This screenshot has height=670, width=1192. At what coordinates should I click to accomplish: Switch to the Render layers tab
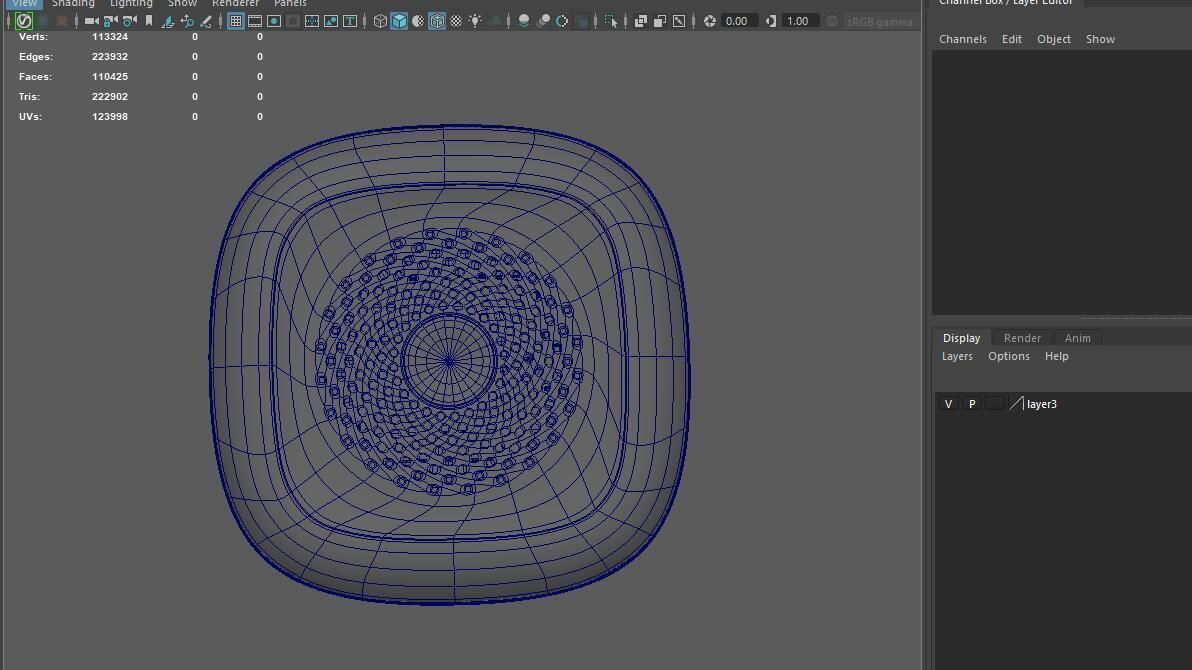click(1022, 338)
